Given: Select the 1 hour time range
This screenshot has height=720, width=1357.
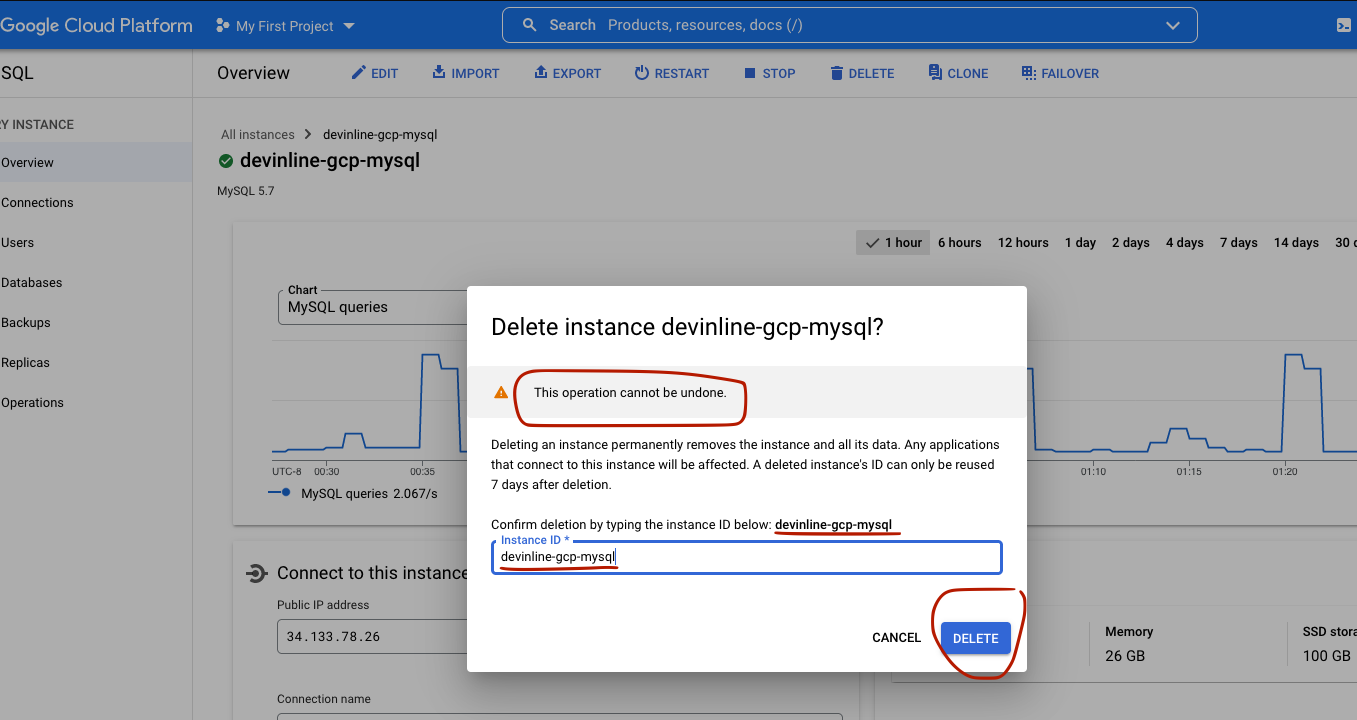Looking at the screenshot, I should [893, 242].
